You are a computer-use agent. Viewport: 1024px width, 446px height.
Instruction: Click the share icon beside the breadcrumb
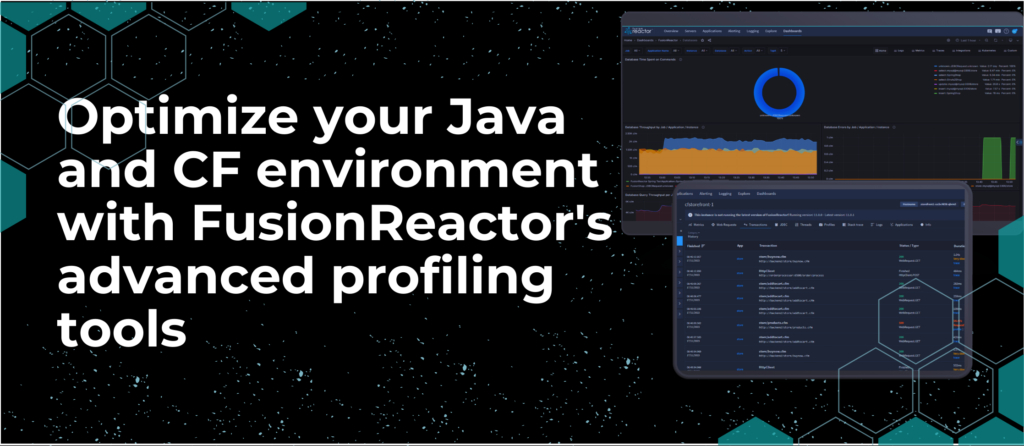pos(709,40)
